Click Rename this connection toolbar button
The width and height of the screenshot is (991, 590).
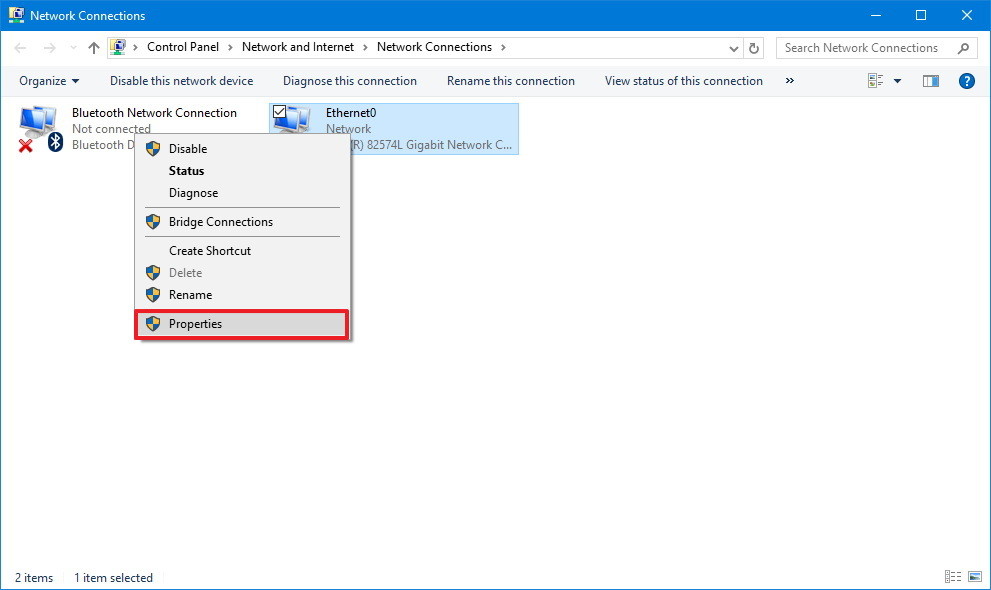[510, 81]
